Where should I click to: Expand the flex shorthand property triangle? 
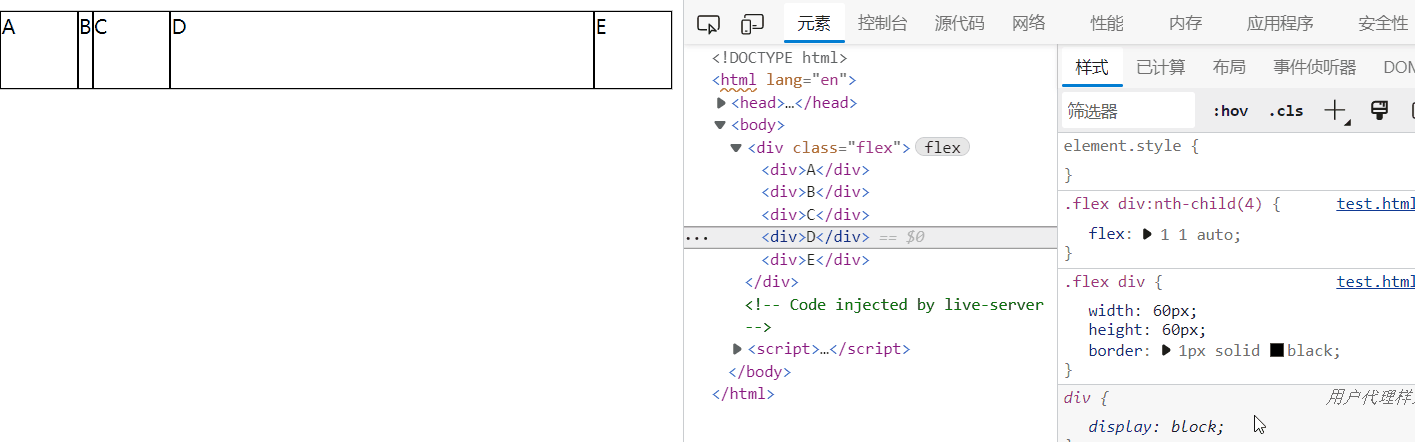1146,235
